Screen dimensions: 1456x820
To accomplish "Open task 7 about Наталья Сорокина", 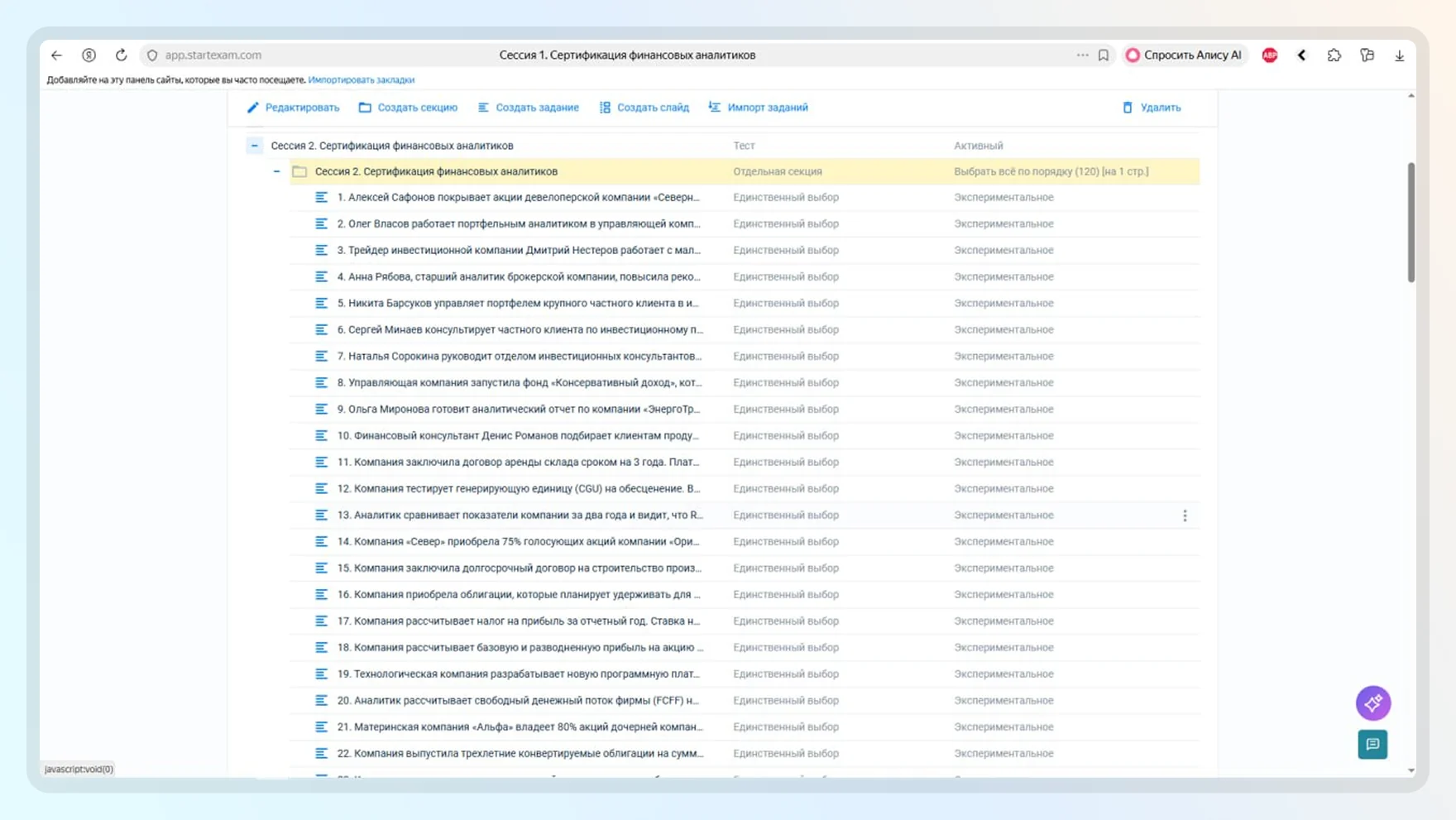I will pyautogui.click(x=520, y=357).
